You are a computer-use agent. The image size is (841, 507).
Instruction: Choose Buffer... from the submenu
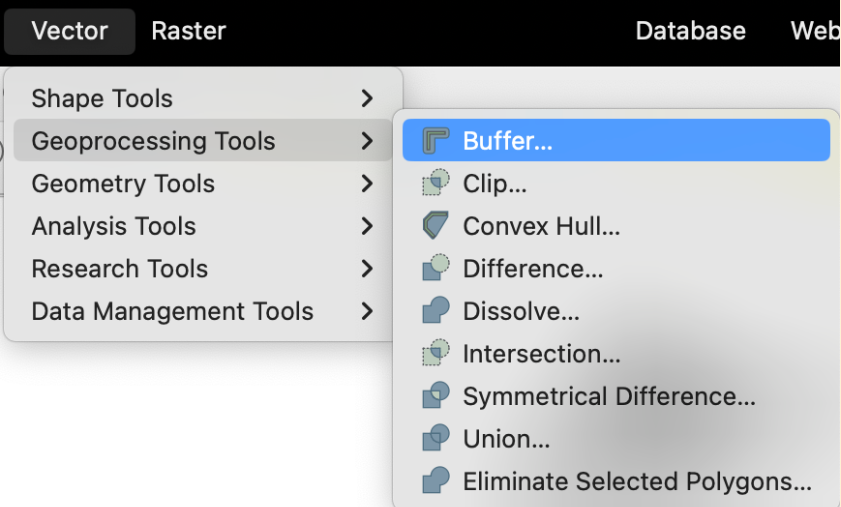[x=508, y=141]
